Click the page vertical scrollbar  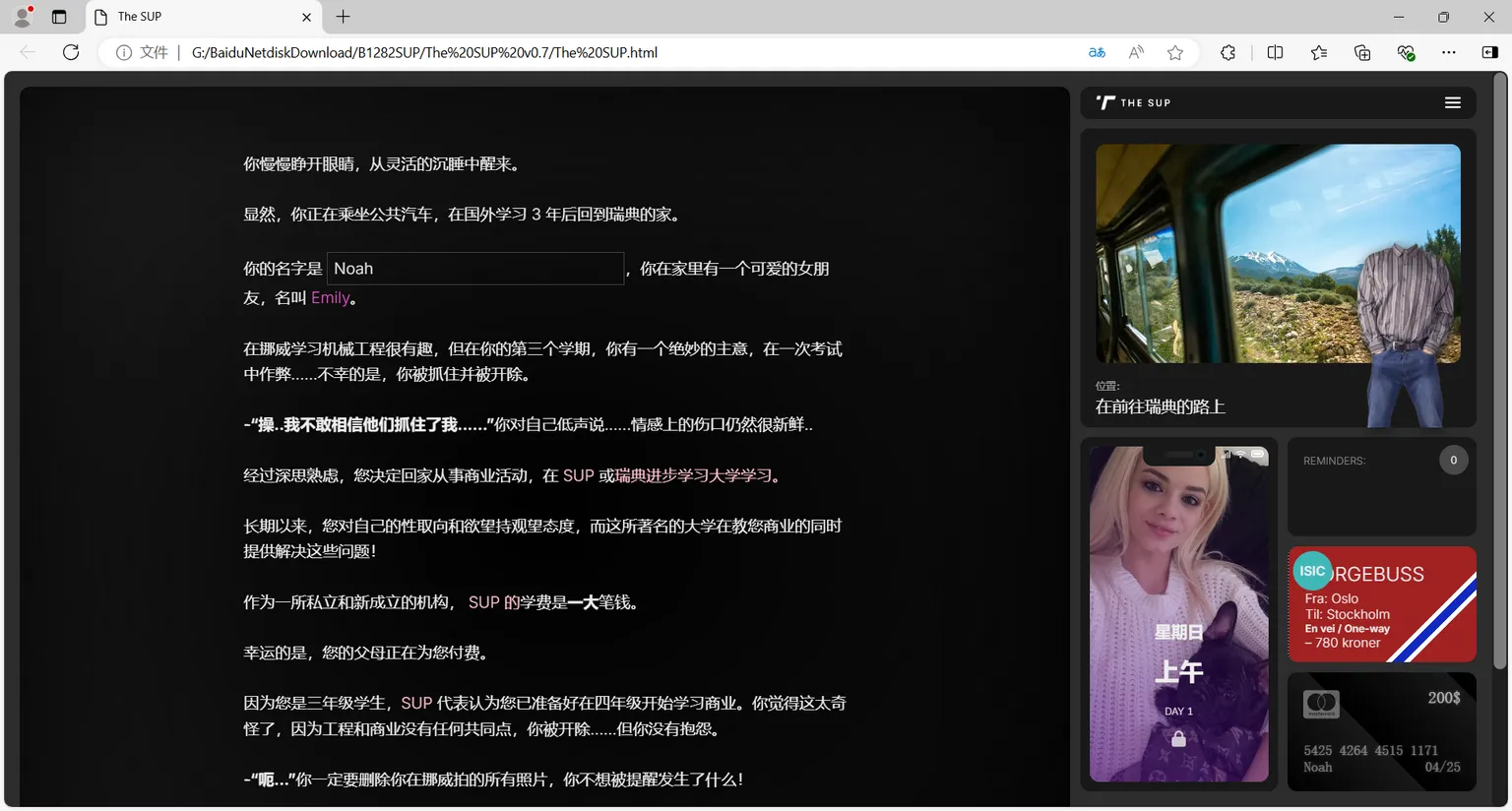[1499, 374]
